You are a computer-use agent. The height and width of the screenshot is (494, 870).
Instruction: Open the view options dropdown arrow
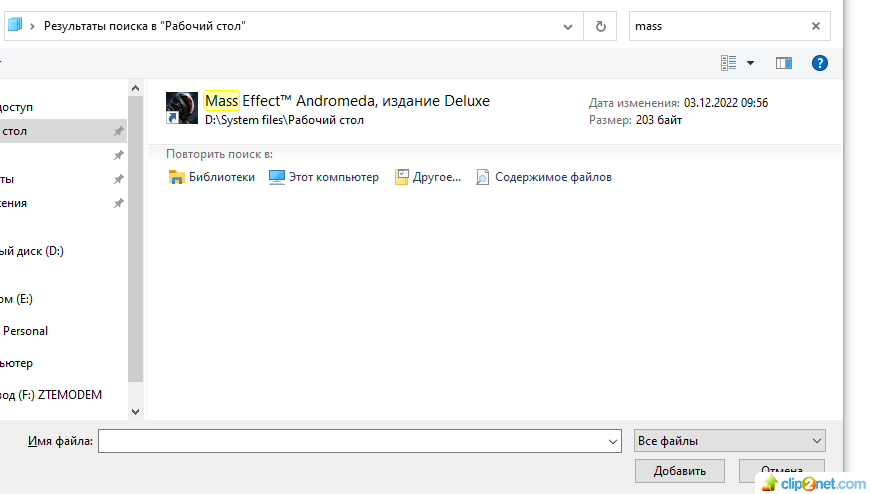click(x=751, y=63)
